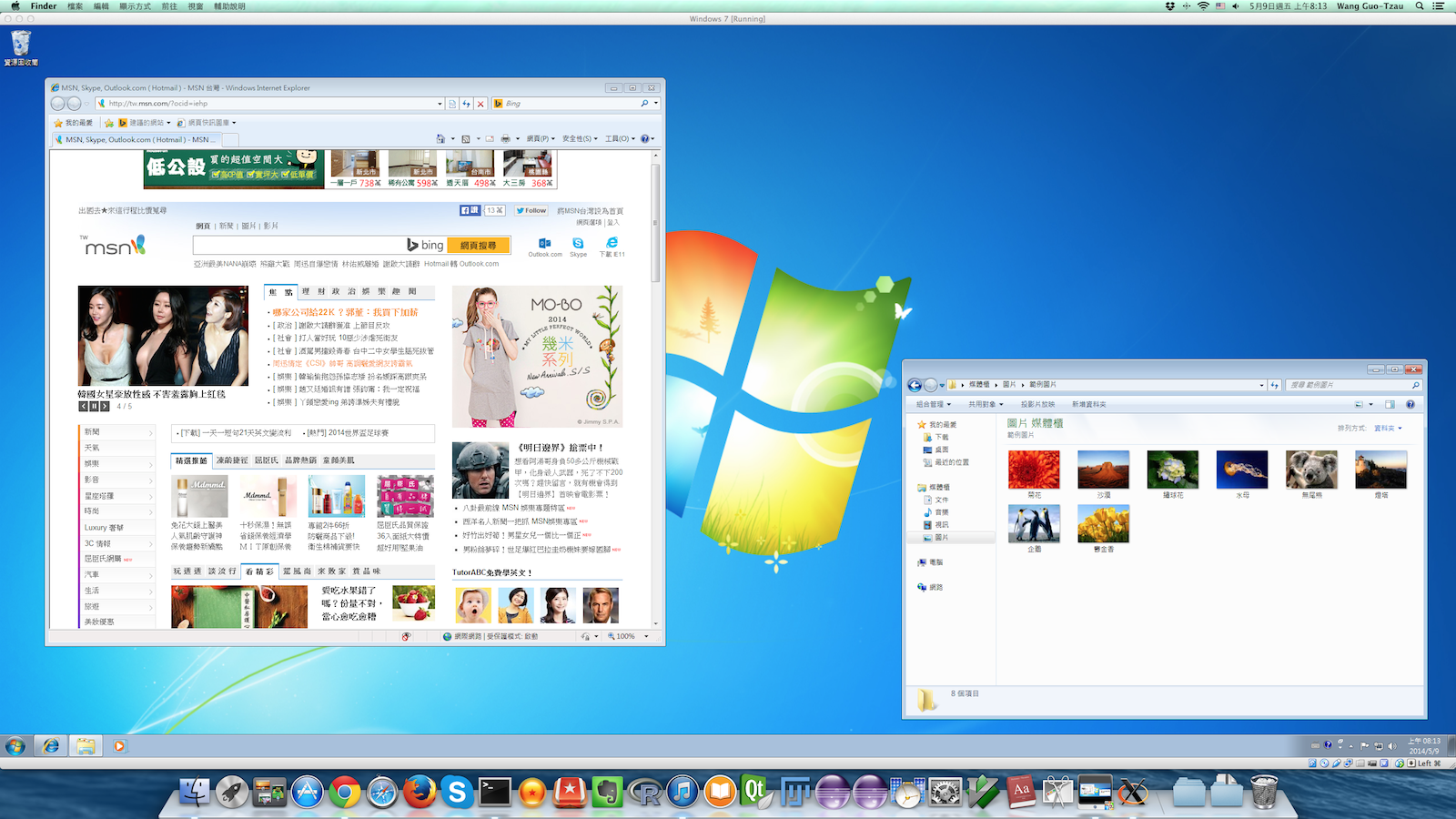
Task: Toggle Compatibility View in the address bar
Action: point(452,104)
